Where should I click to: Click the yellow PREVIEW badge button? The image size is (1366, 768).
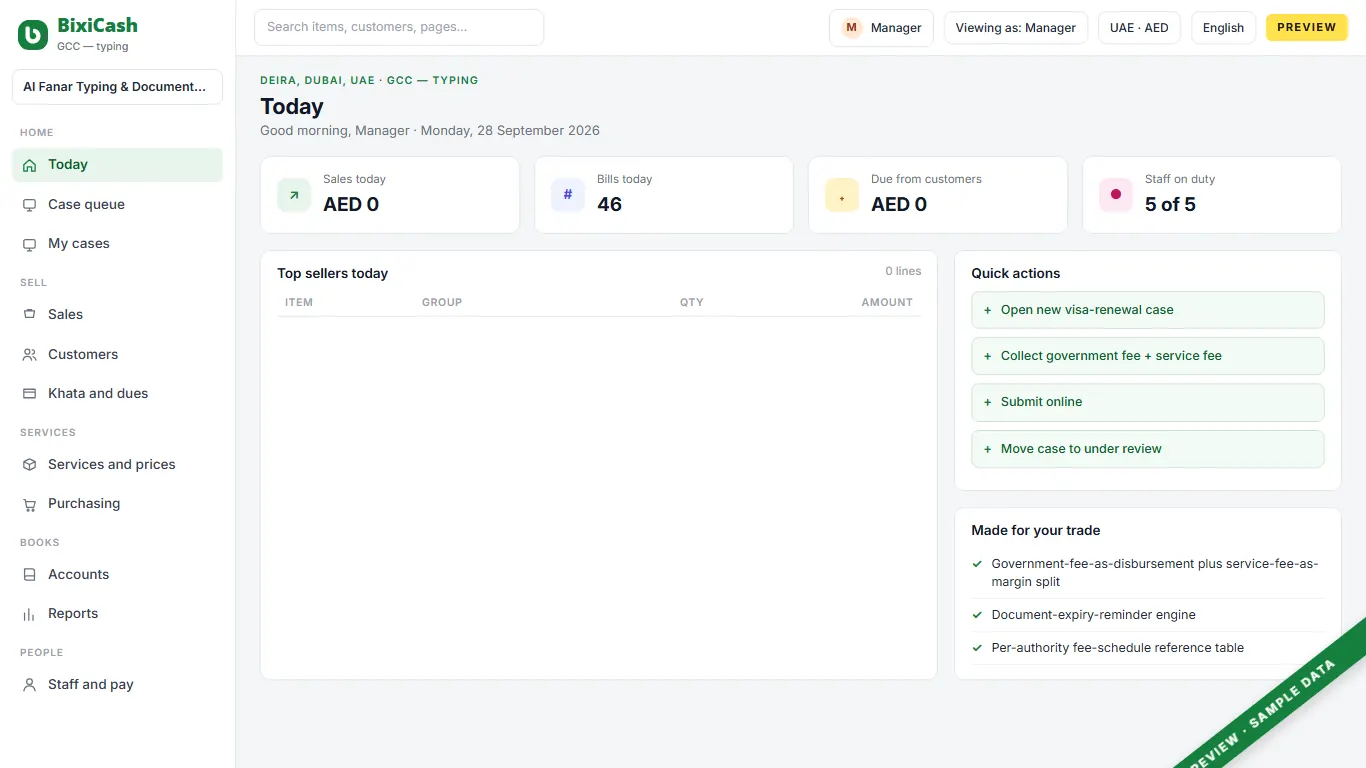click(x=1307, y=27)
